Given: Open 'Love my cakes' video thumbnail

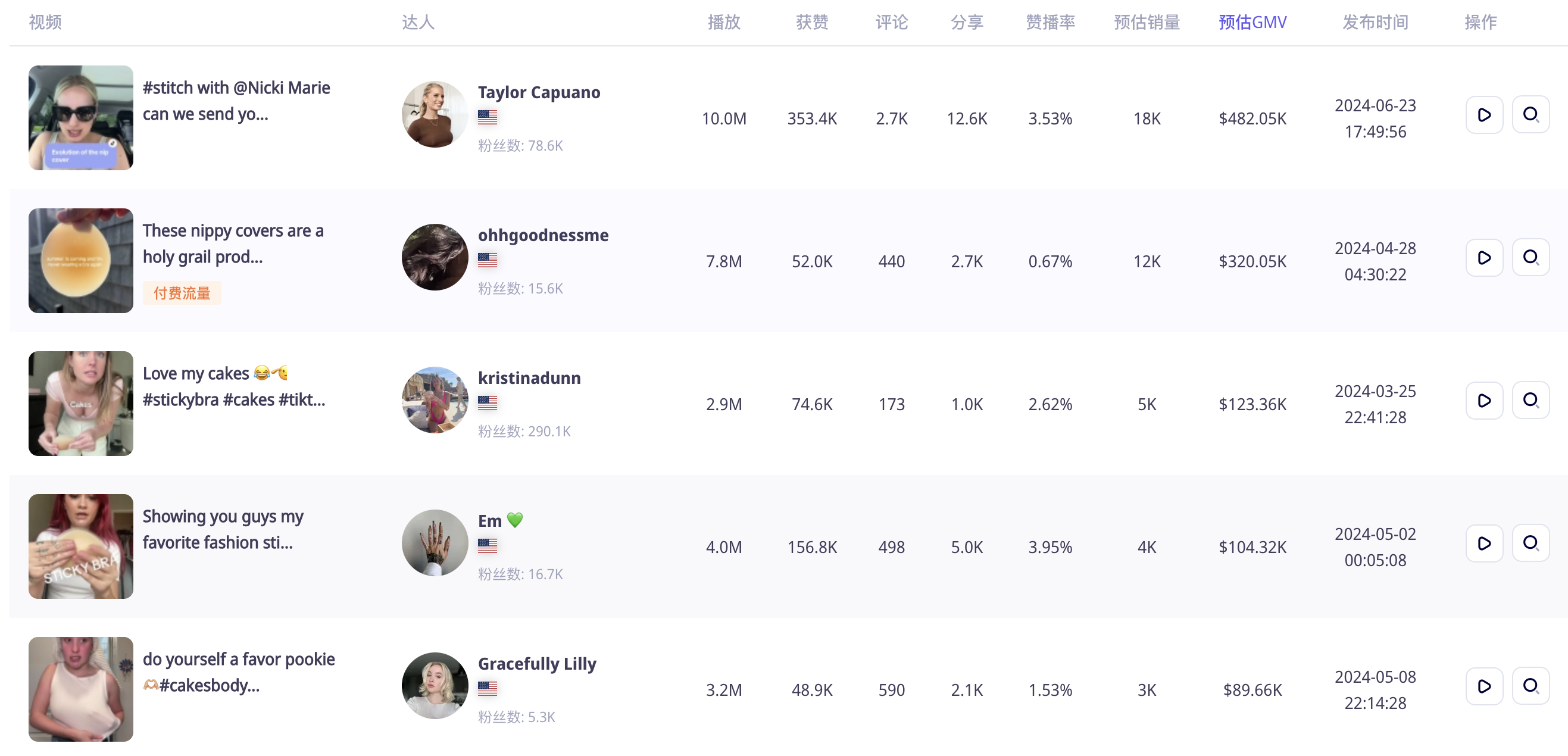Looking at the screenshot, I should [81, 404].
